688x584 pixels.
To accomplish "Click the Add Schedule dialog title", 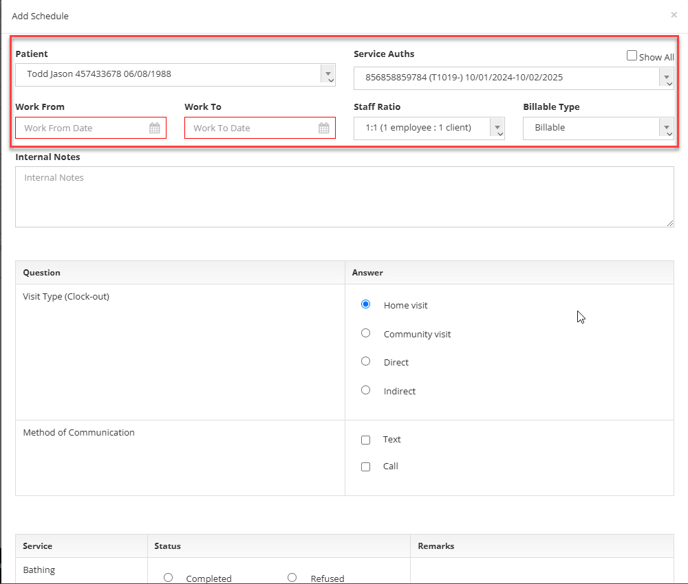I will [40, 16].
